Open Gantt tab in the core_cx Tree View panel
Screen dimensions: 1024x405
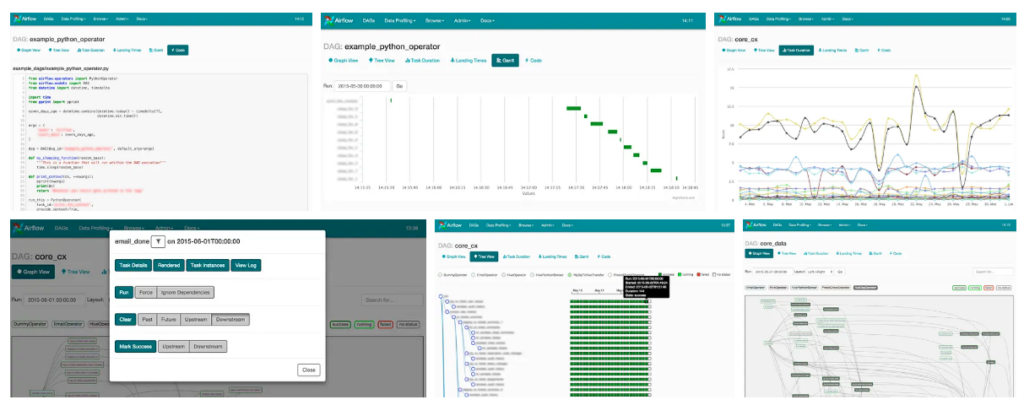(582, 257)
